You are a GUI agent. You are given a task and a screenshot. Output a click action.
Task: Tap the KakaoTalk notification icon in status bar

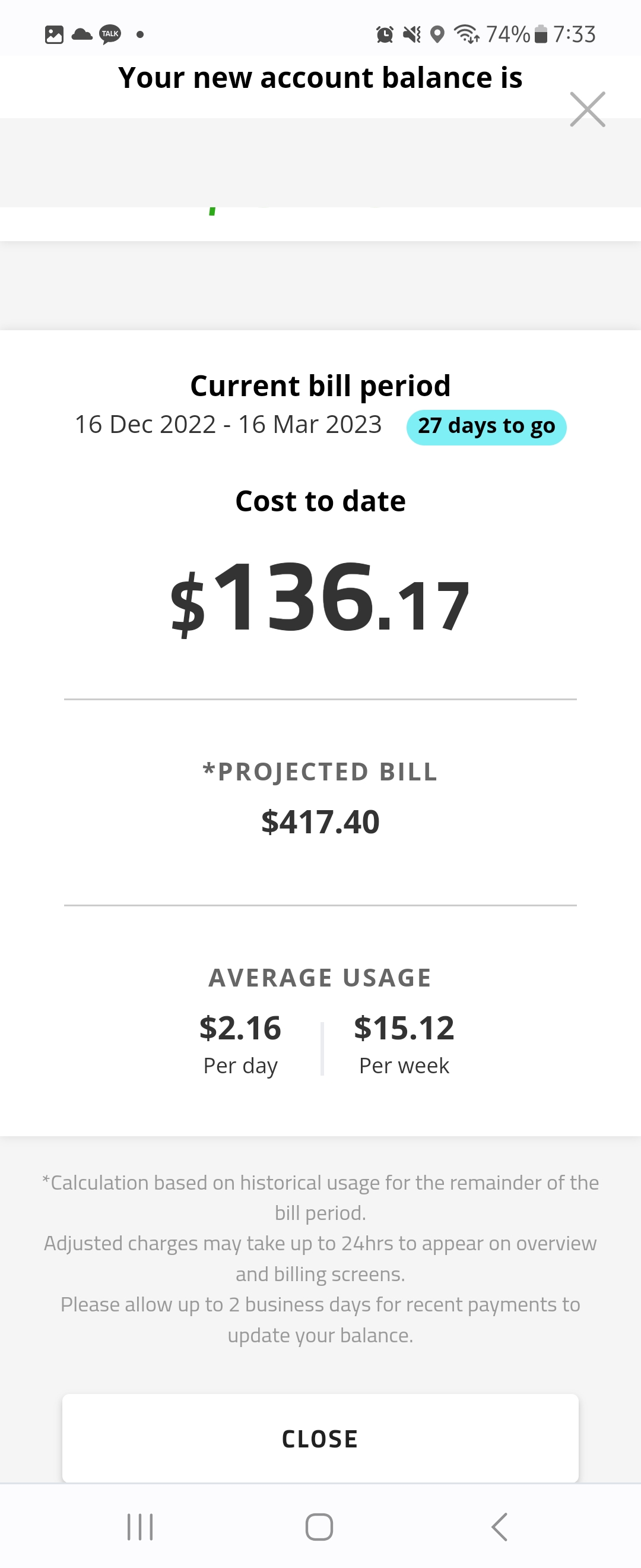coord(110,34)
